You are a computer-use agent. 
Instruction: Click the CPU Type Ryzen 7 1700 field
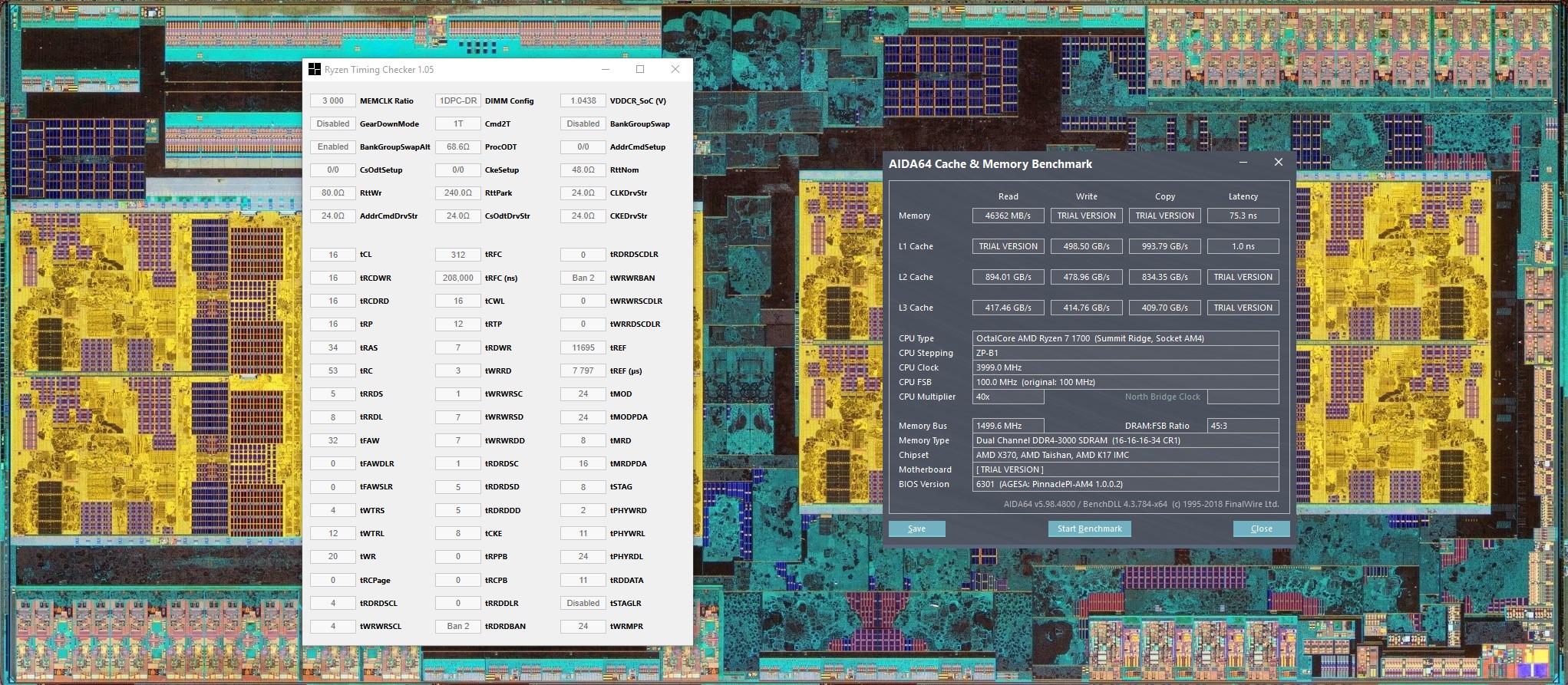point(1125,338)
